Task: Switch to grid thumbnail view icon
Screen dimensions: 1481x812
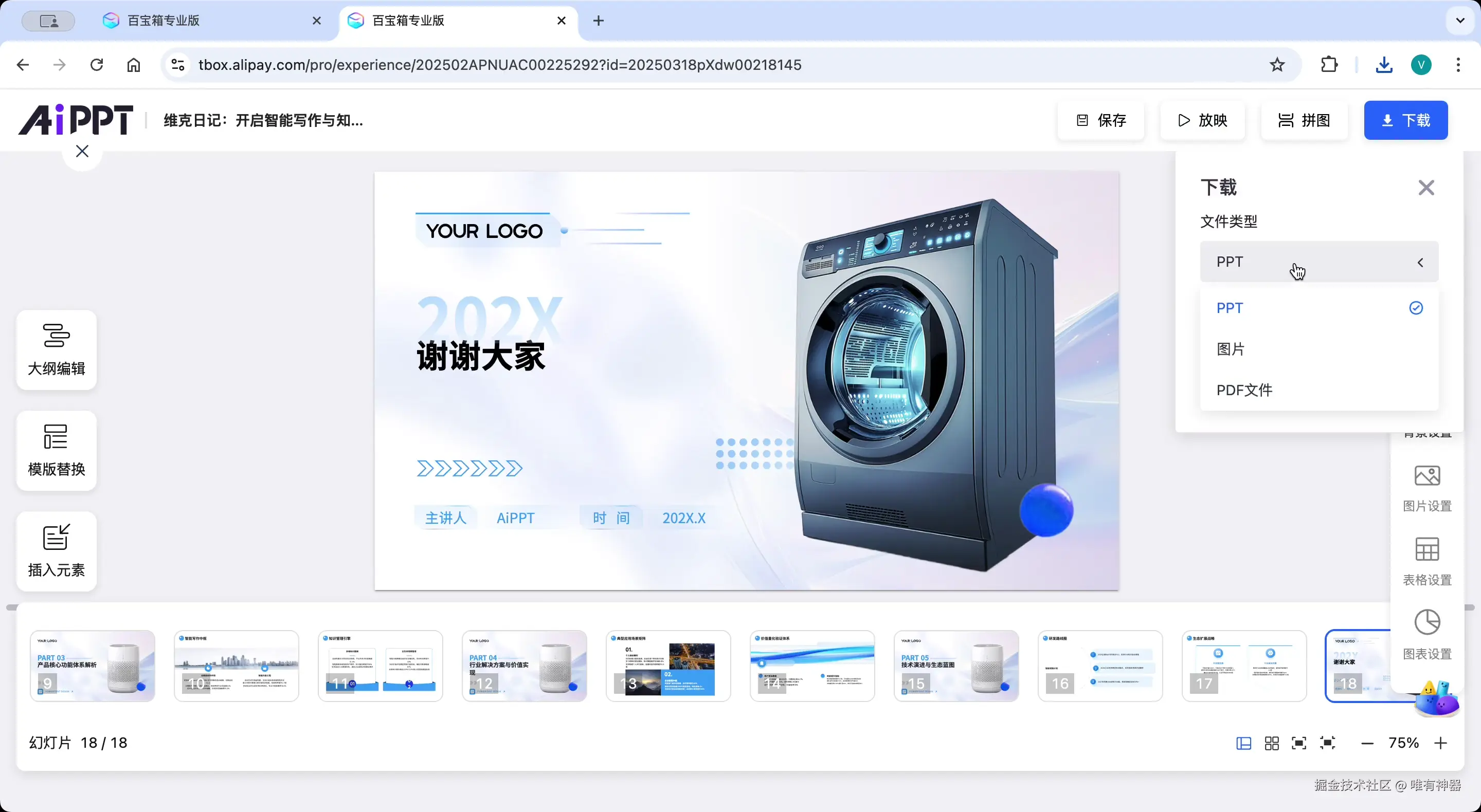Action: point(1272,743)
